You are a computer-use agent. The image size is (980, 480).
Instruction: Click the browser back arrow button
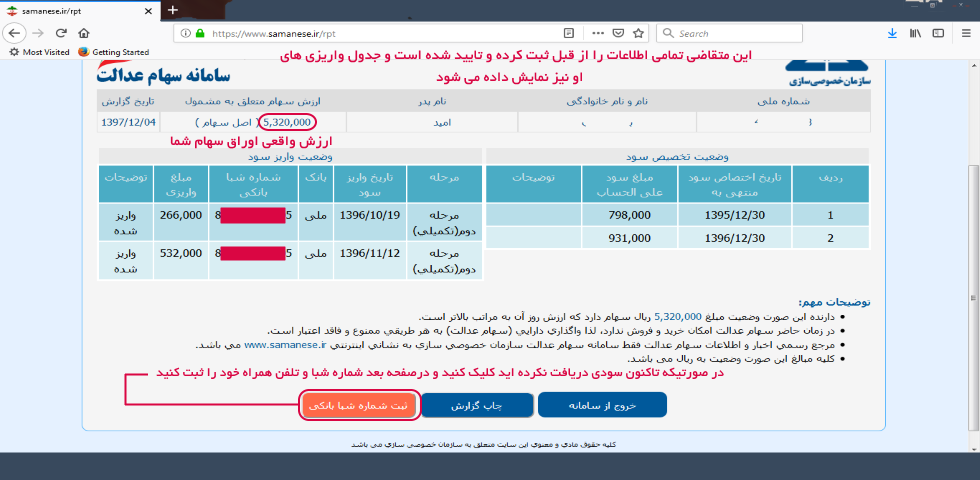(14, 32)
